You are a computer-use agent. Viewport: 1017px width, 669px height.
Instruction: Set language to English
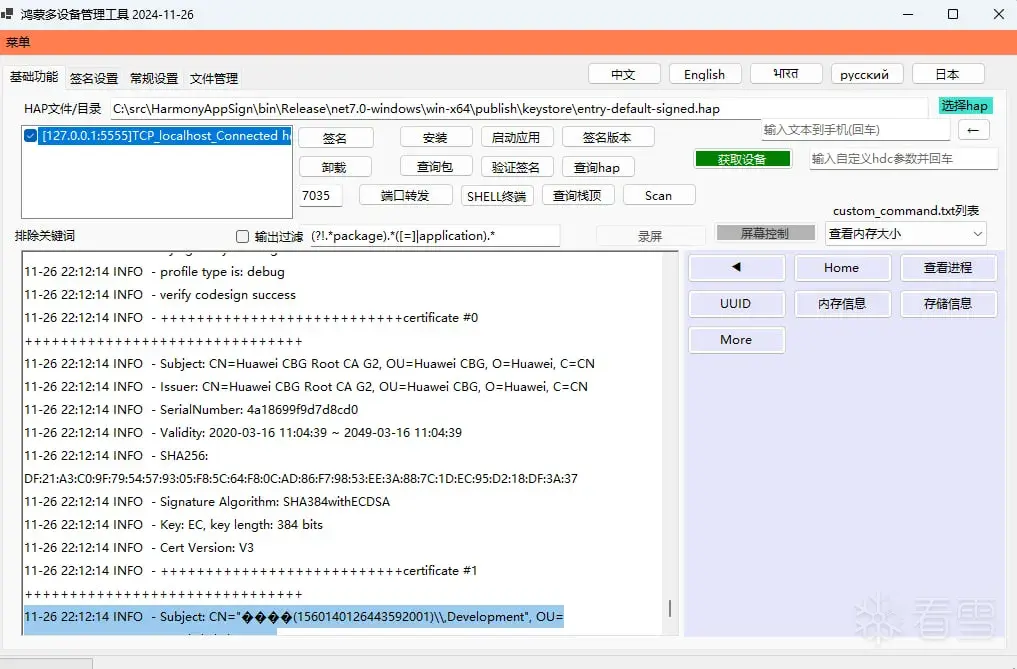pos(705,74)
